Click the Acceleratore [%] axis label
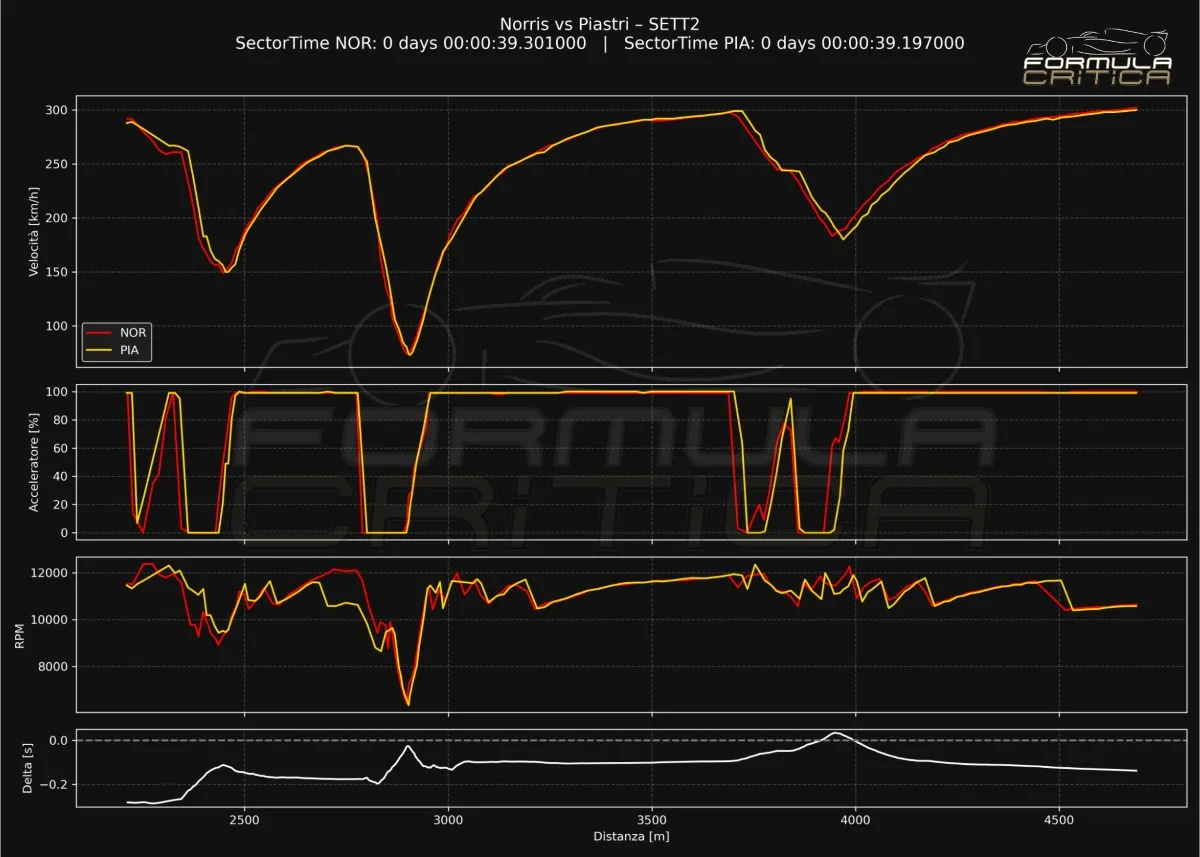 (35, 461)
